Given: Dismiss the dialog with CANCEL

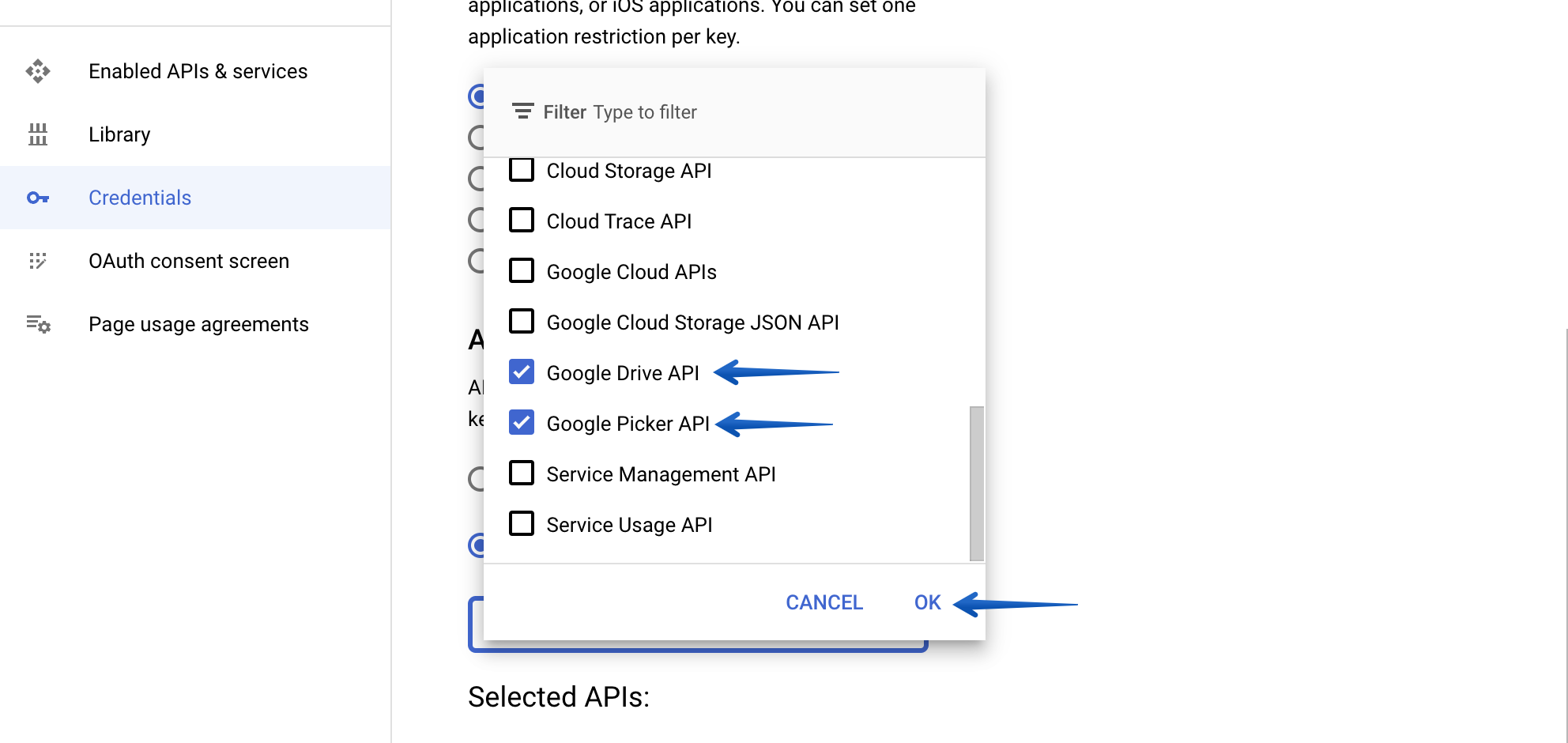Looking at the screenshot, I should (824, 602).
